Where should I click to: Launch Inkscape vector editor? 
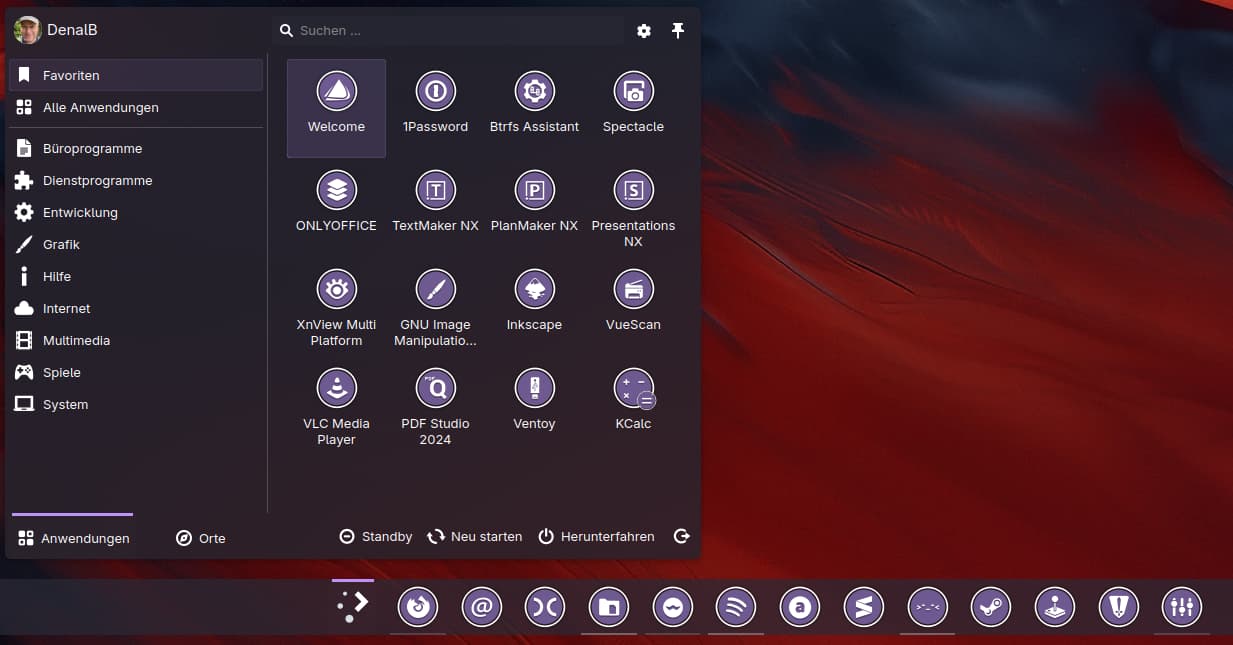534,302
